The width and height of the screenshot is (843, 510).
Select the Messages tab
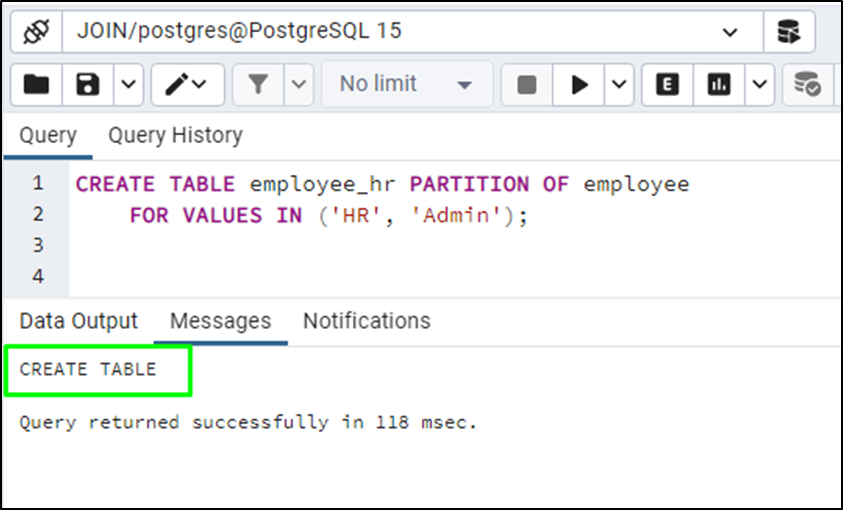coord(220,321)
